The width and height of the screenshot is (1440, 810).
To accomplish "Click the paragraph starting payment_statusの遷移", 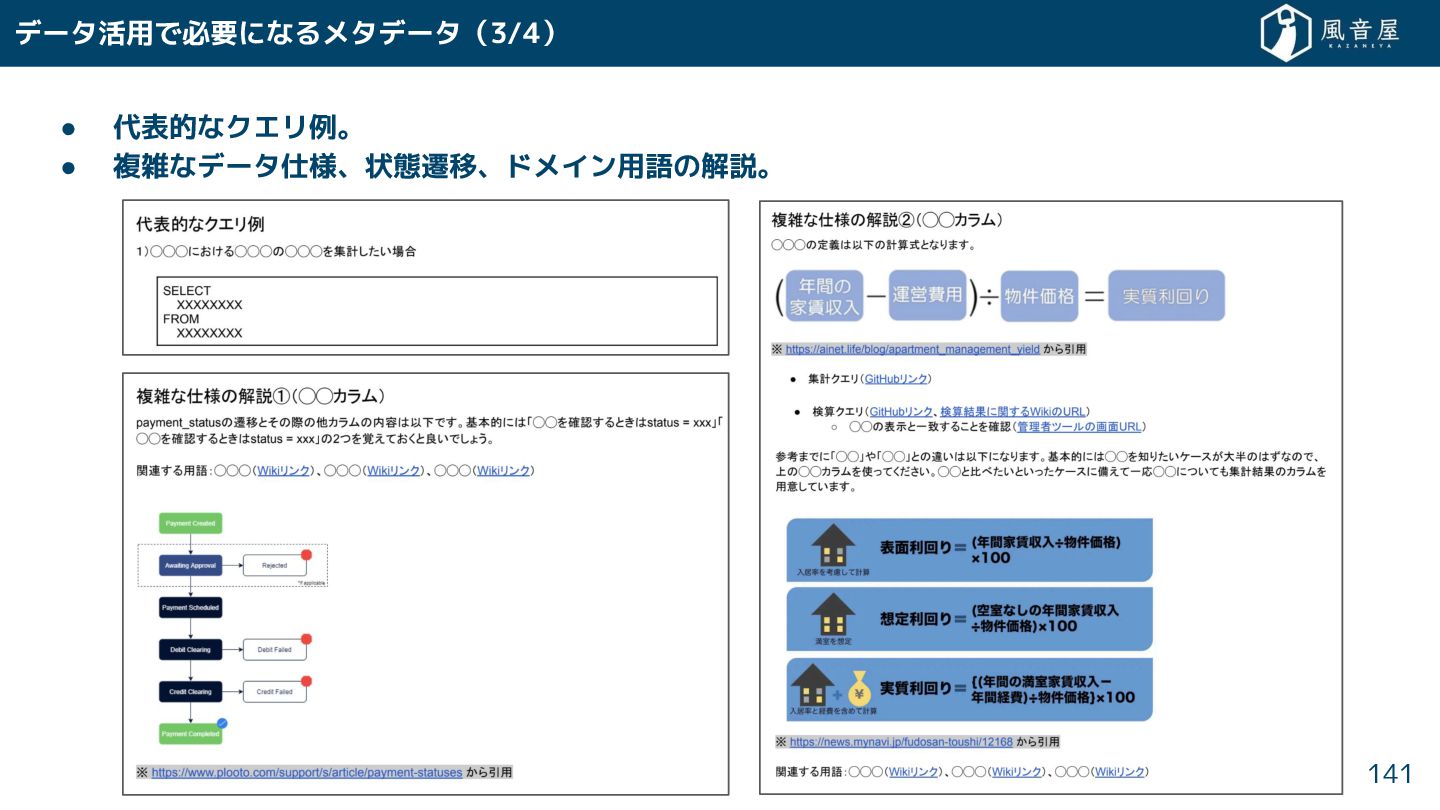I will [430, 431].
